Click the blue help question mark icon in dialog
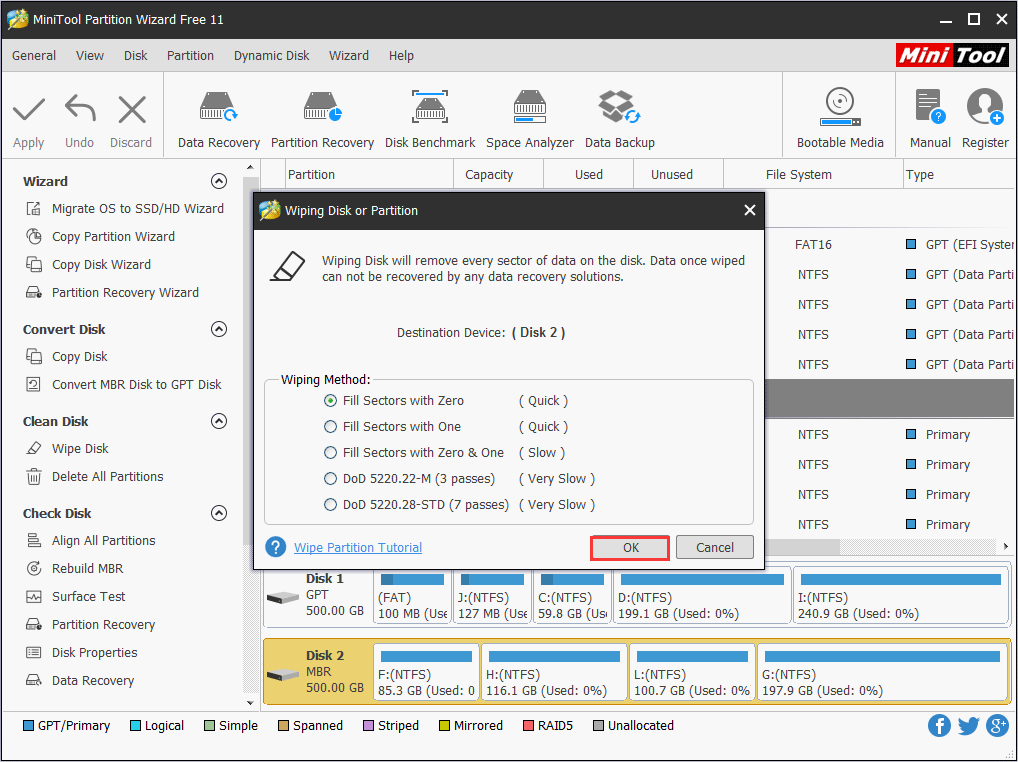Screen dimensions: 1018x762 (x=275, y=547)
